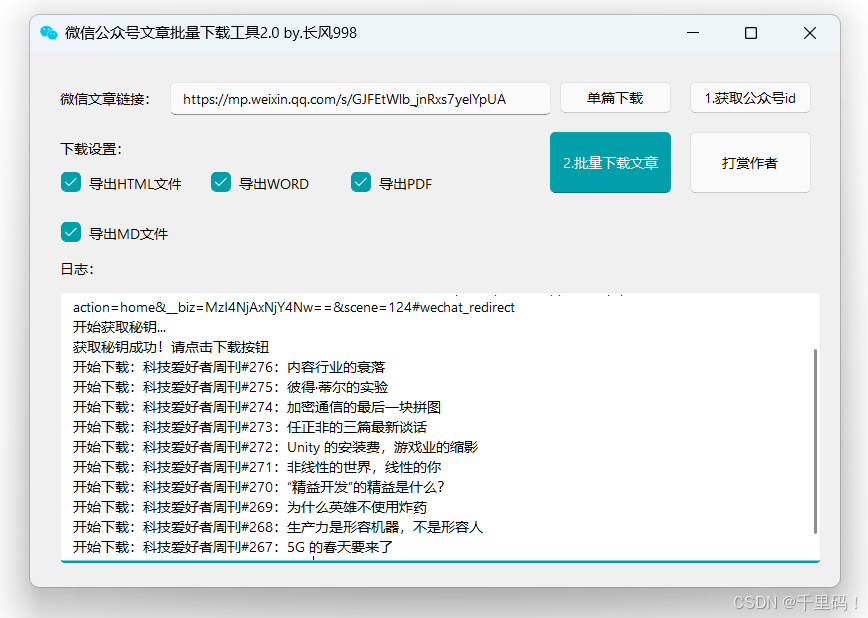
Task: Click the 单篇下载 button
Action: point(614,97)
